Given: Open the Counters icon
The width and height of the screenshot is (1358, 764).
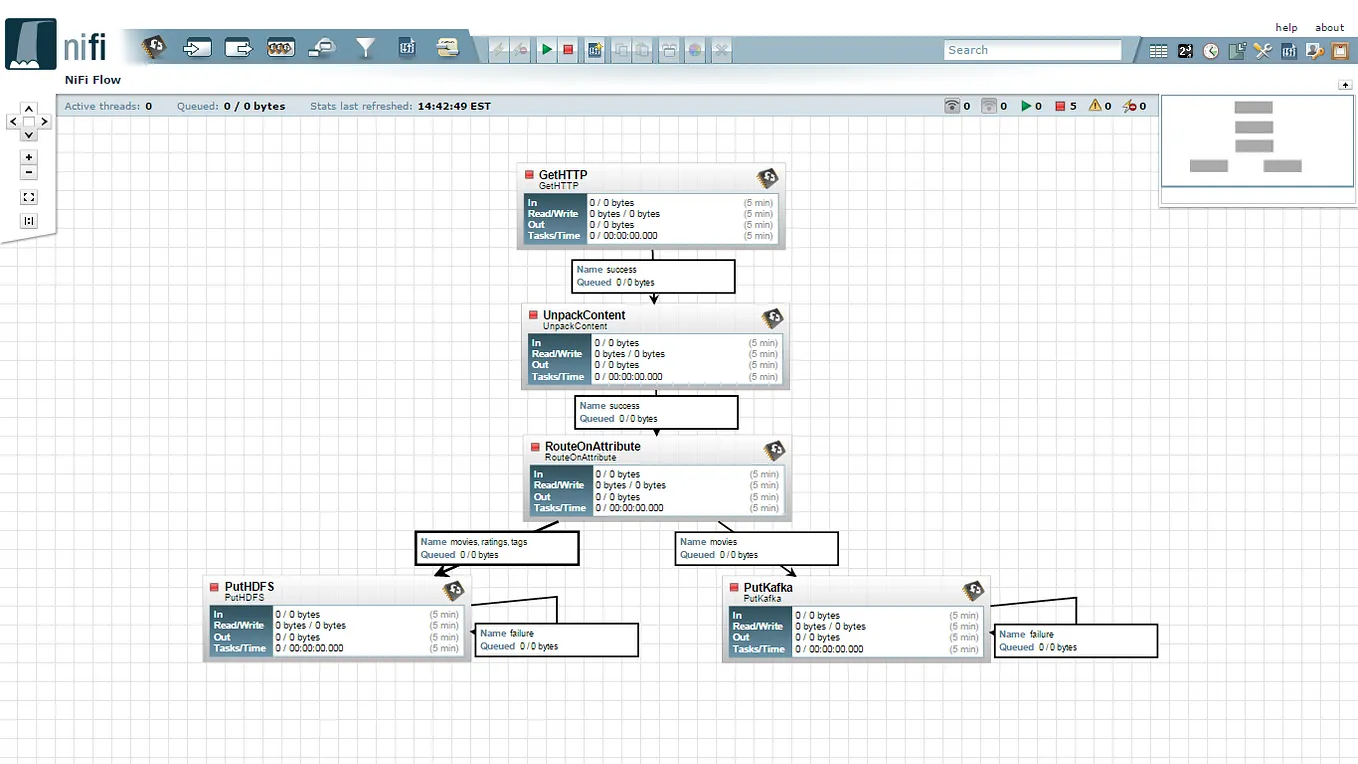Looking at the screenshot, I should pyautogui.click(x=1185, y=51).
